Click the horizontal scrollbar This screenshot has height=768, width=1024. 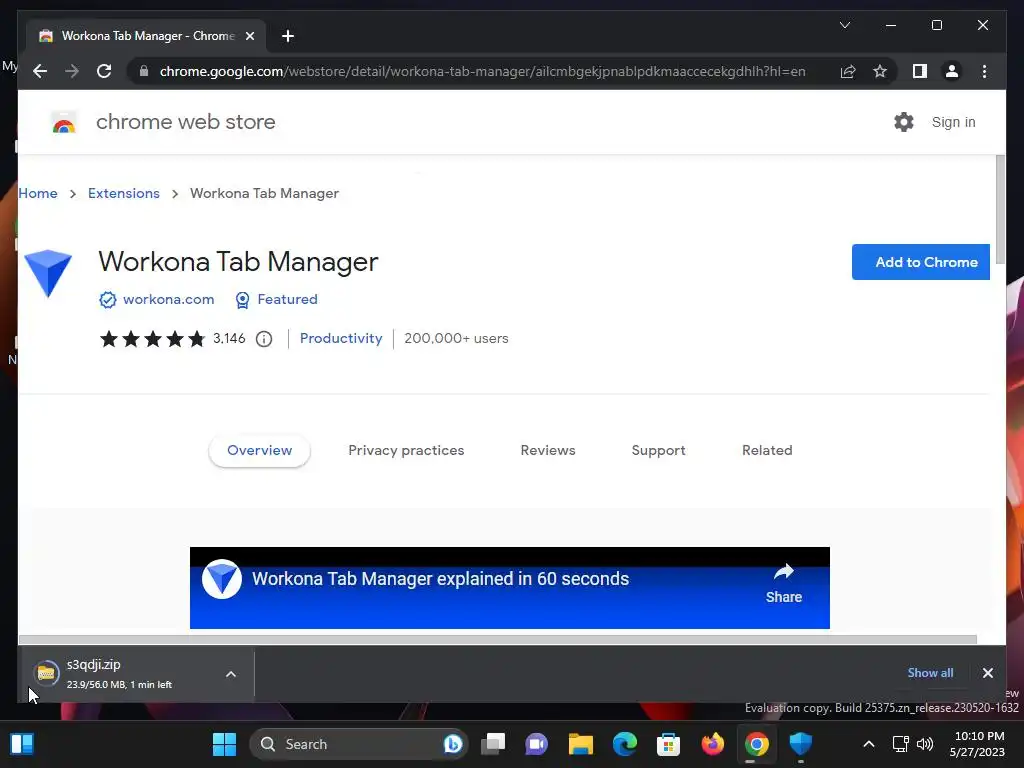[x=498, y=639]
